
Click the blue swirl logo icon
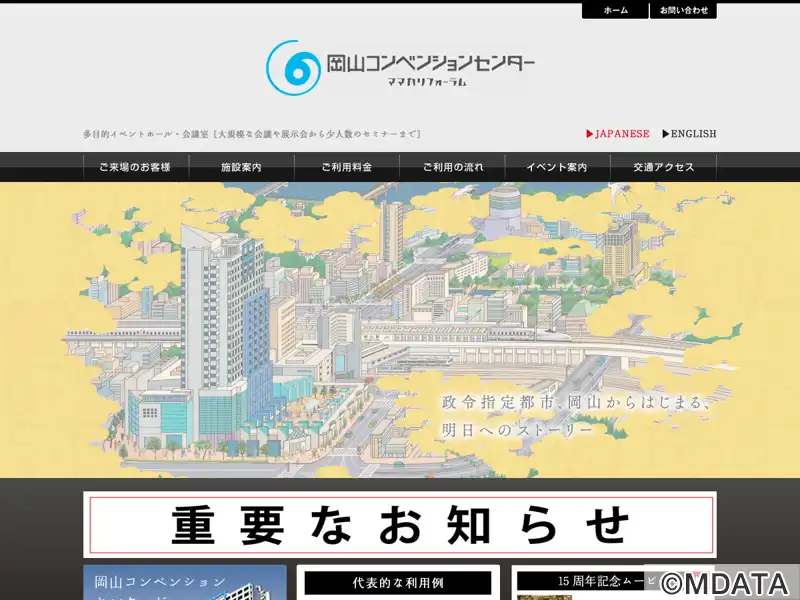point(292,68)
